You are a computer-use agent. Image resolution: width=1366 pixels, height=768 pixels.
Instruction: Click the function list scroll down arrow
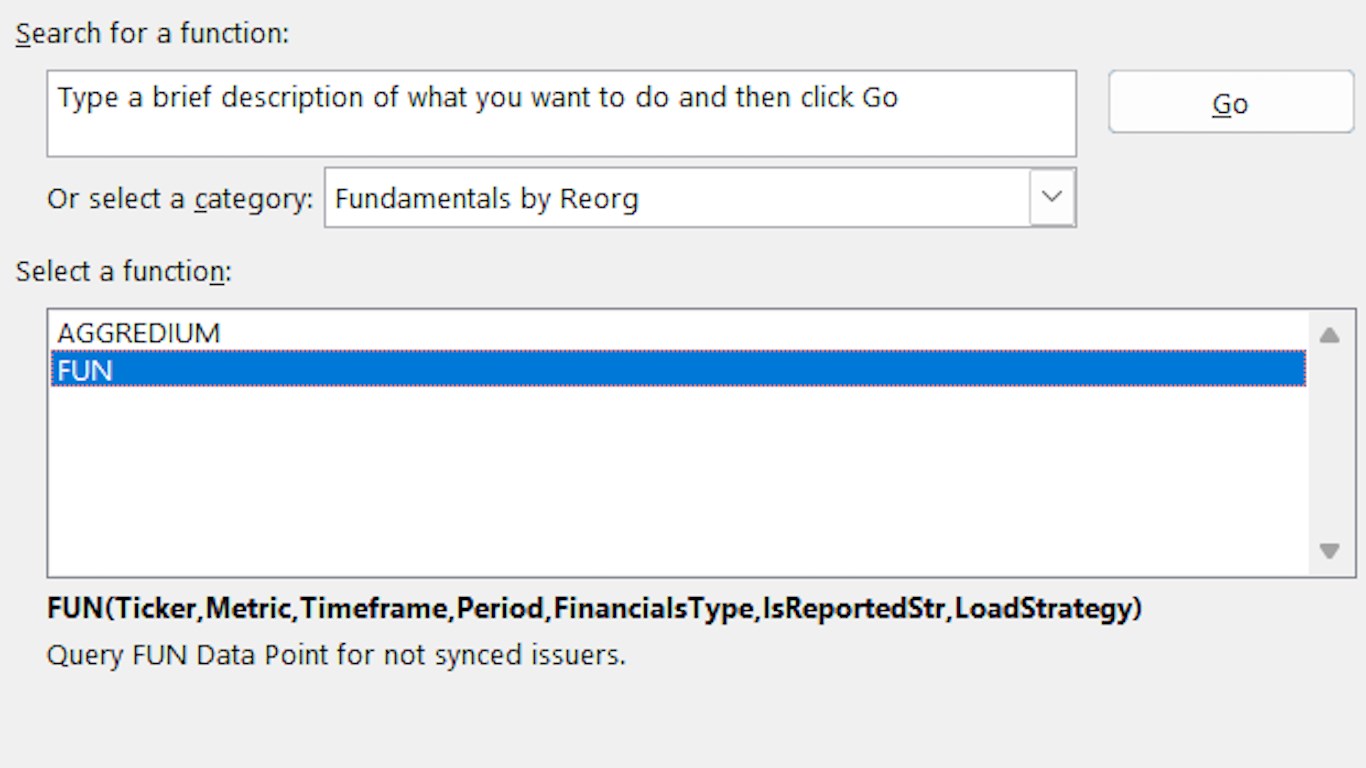pos(1329,550)
